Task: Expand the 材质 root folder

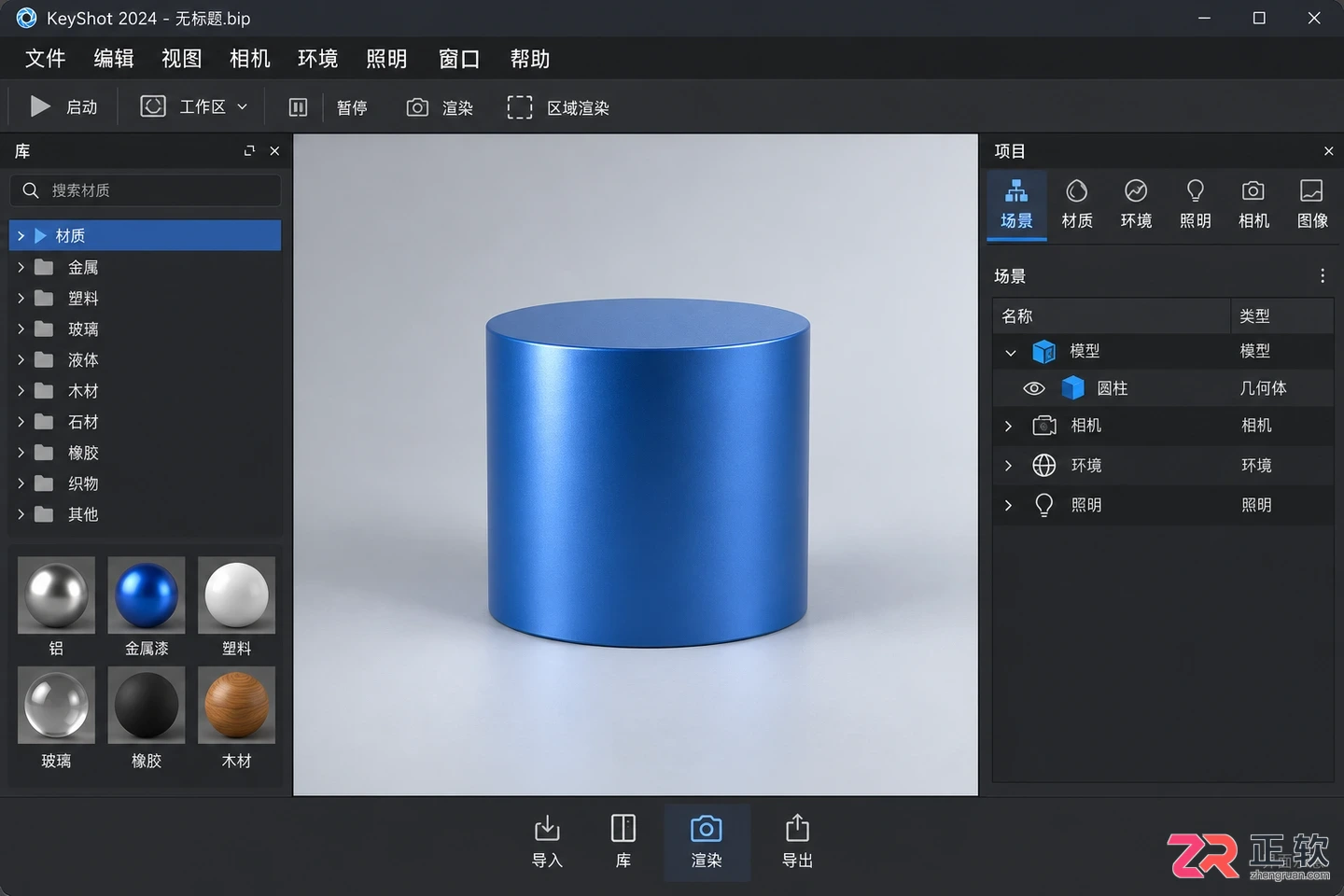Action: [21, 236]
